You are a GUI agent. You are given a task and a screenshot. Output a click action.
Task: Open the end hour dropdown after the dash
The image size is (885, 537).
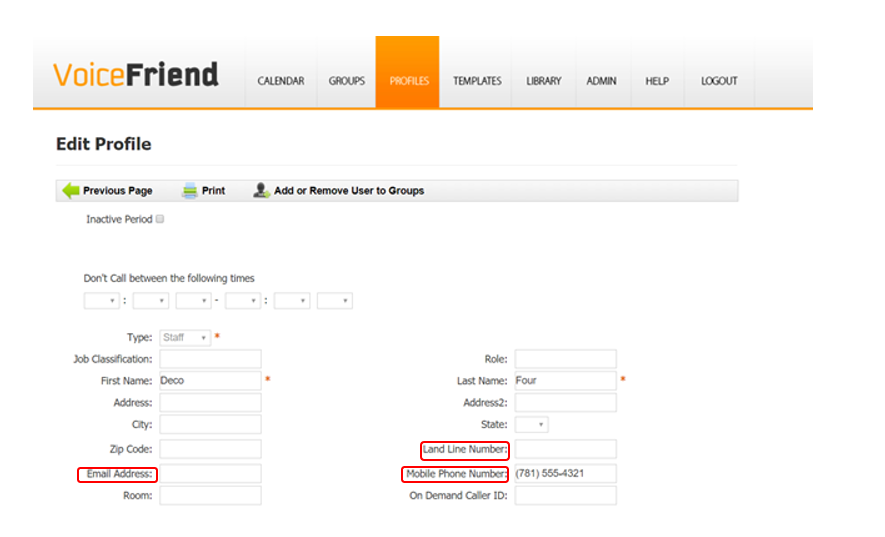[243, 300]
